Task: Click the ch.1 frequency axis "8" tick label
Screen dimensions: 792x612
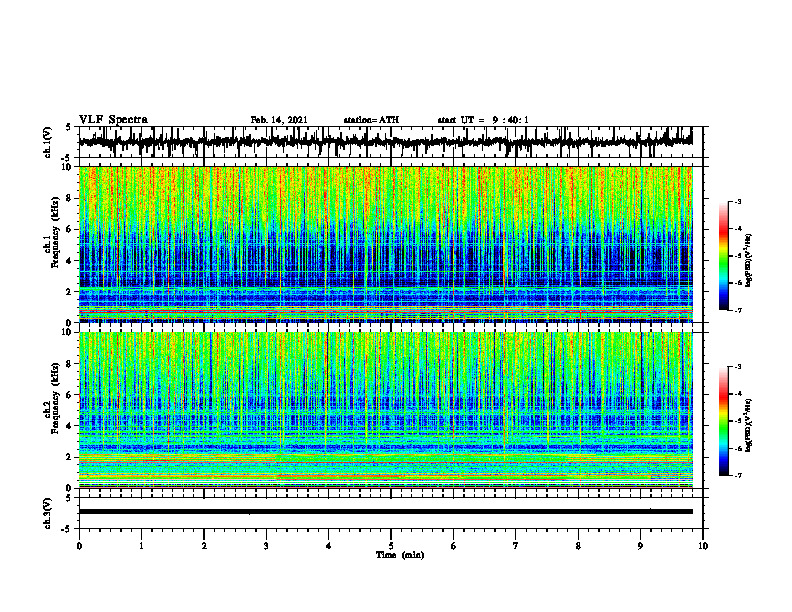Action: tap(69, 198)
